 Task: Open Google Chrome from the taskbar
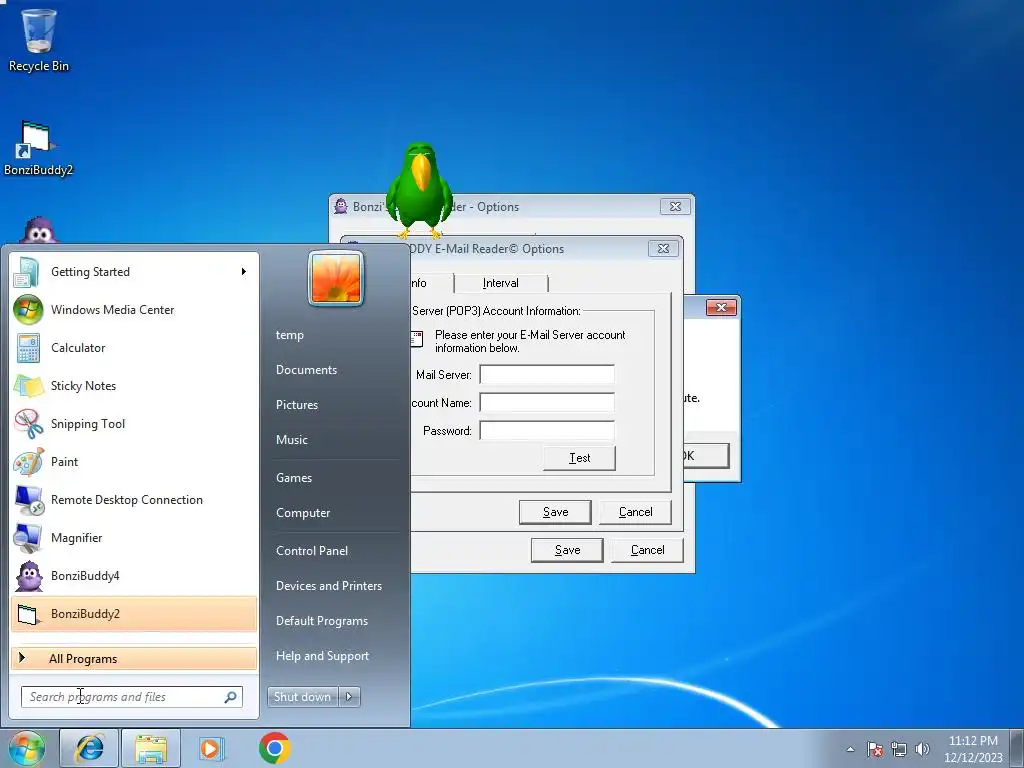274,748
